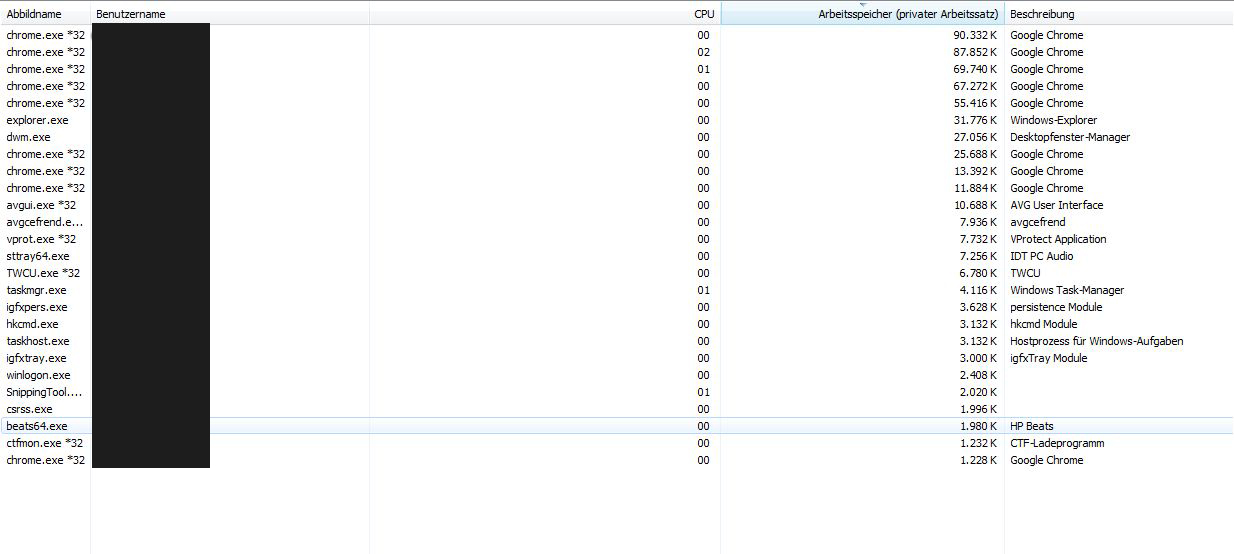The image size is (1234, 554).
Task: Click Hostprozess für Windows-Aufgaben description
Action: point(1097,341)
